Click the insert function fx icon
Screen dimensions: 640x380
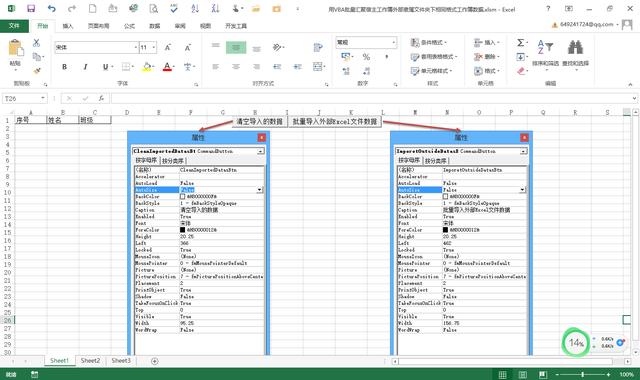101,98
